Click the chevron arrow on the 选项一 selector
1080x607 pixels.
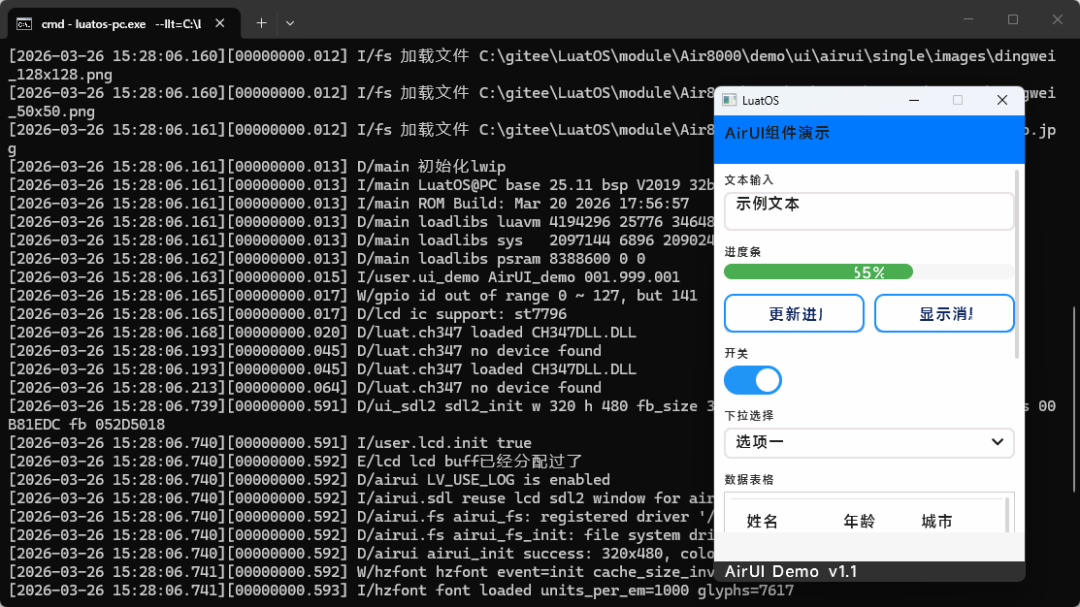(996, 442)
